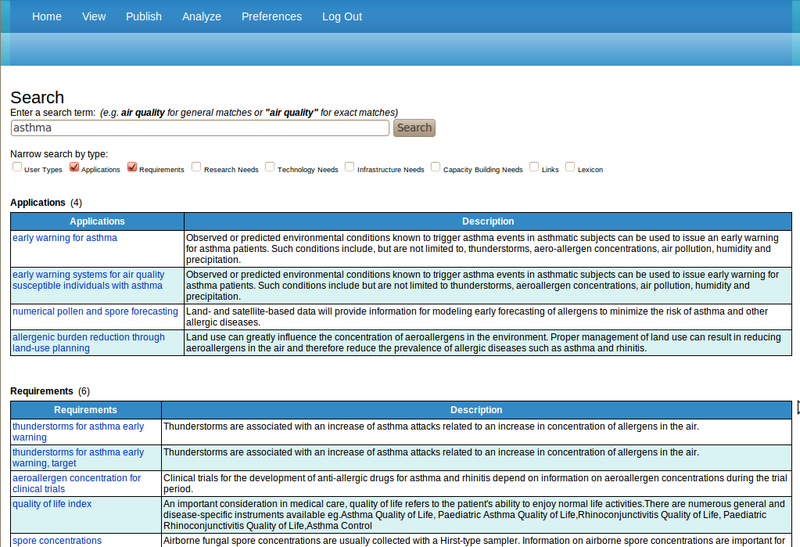Open 'numerical pollen and spore forecasting' link
Image resolution: width=800 pixels, height=547 pixels.
click(95, 311)
